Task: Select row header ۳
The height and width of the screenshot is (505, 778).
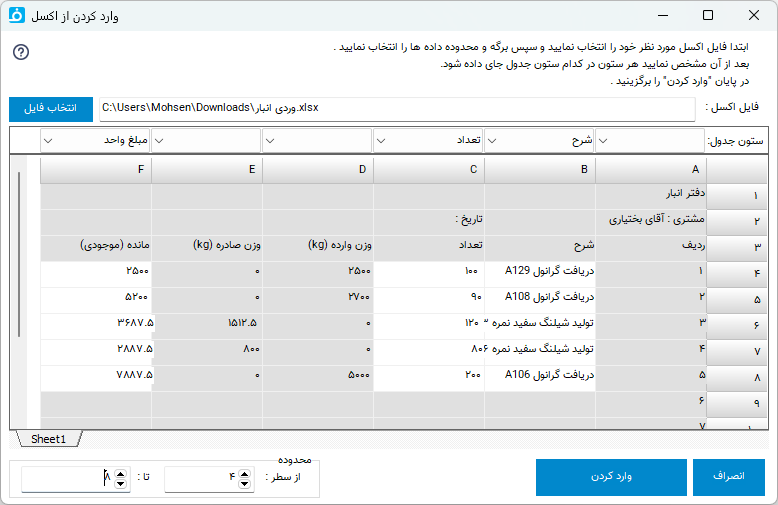Action: pyautogui.click(x=737, y=248)
